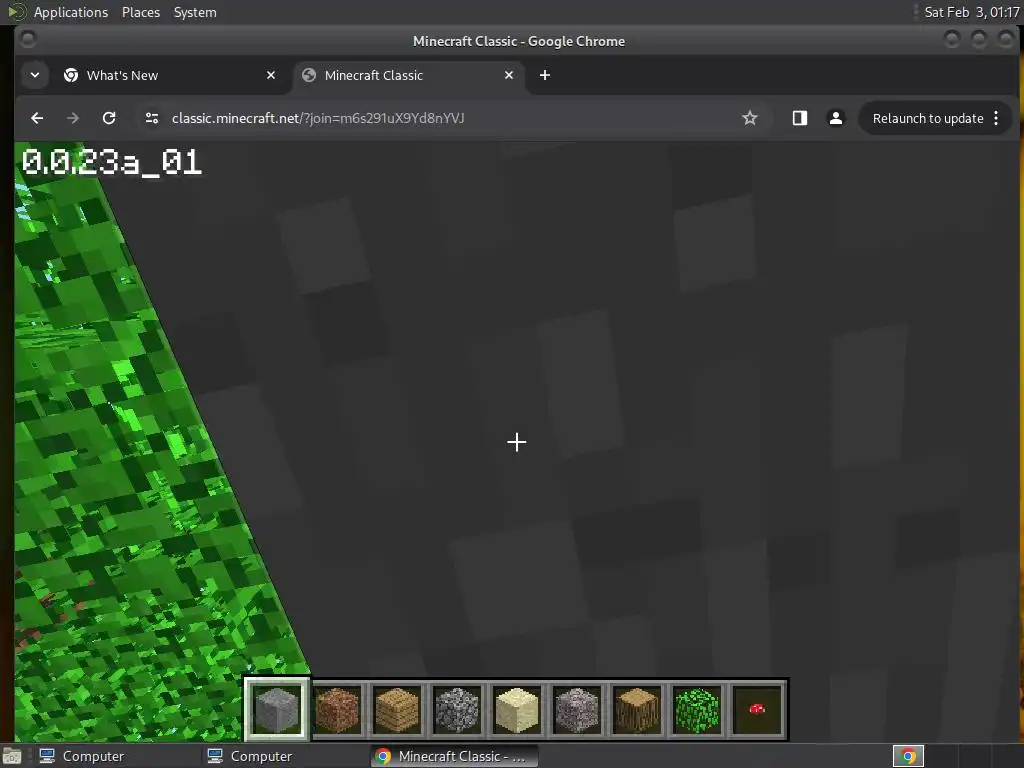Close the What's New tab
The image size is (1024, 768).
coord(271,75)
